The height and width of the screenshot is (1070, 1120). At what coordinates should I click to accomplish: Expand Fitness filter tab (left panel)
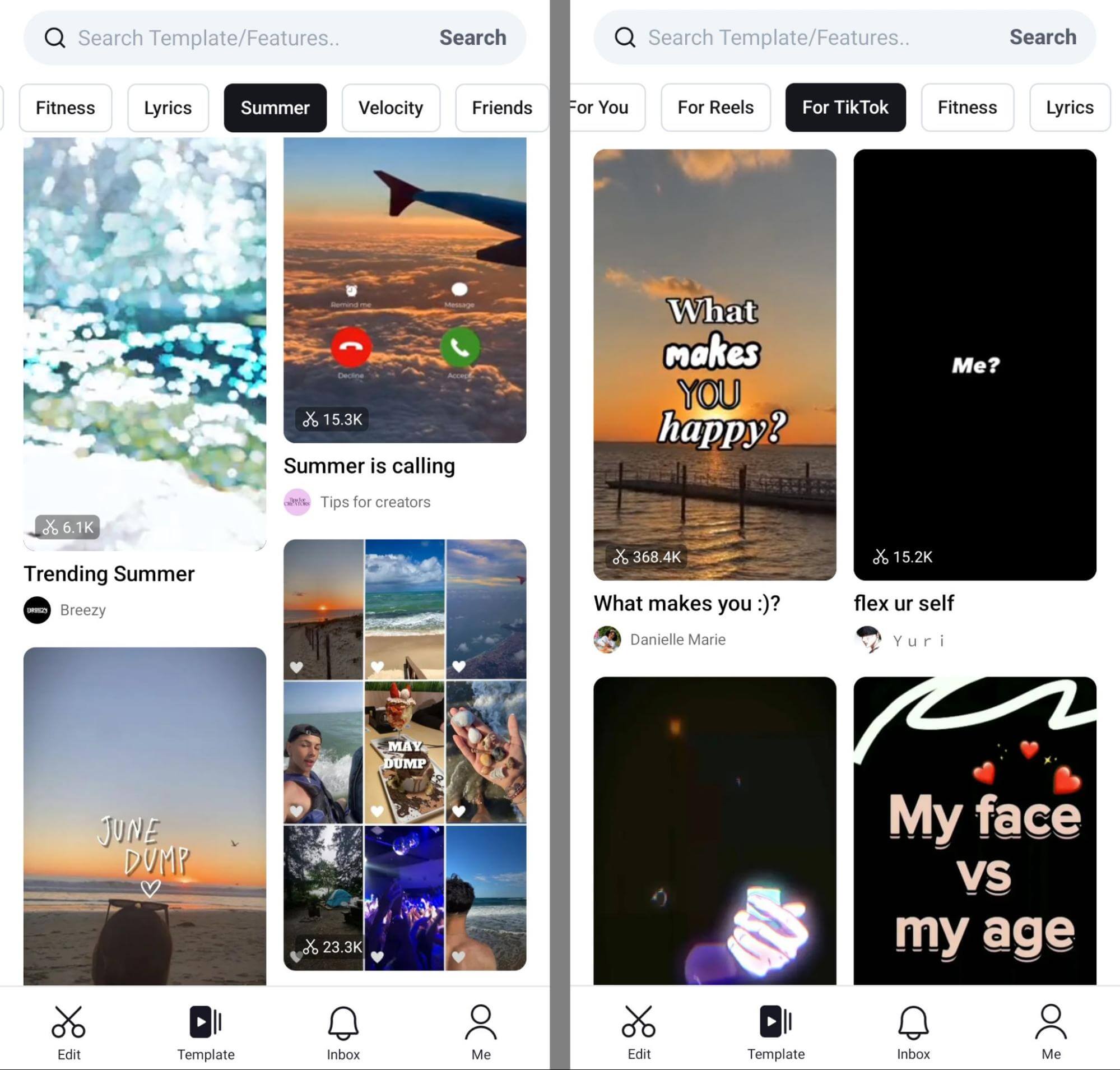65,107
